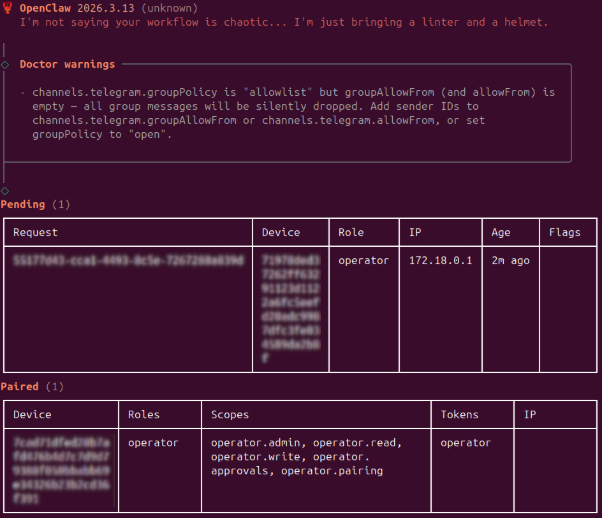
Task: Click the Role column header in Pending table
Action: click(351, 232)
